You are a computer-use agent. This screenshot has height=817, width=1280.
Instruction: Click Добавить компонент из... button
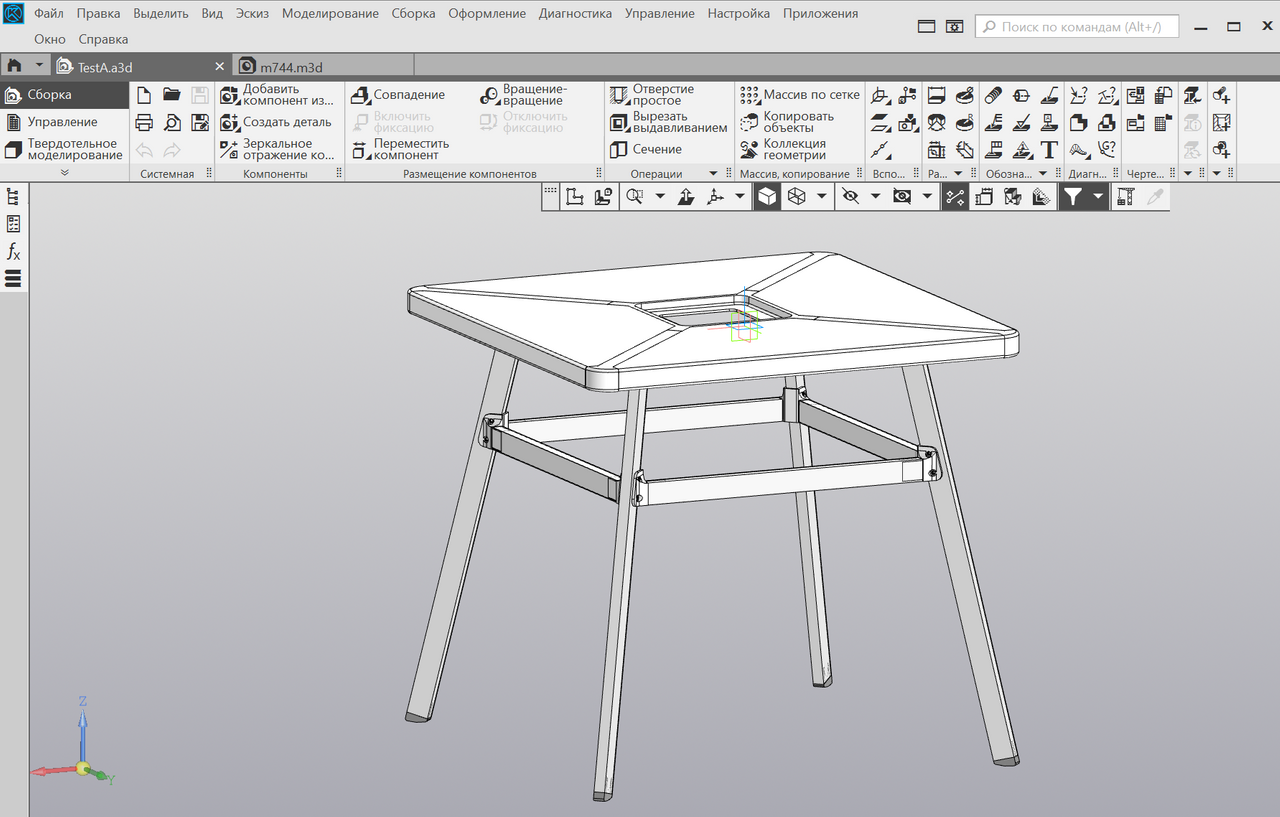[277, 95]
